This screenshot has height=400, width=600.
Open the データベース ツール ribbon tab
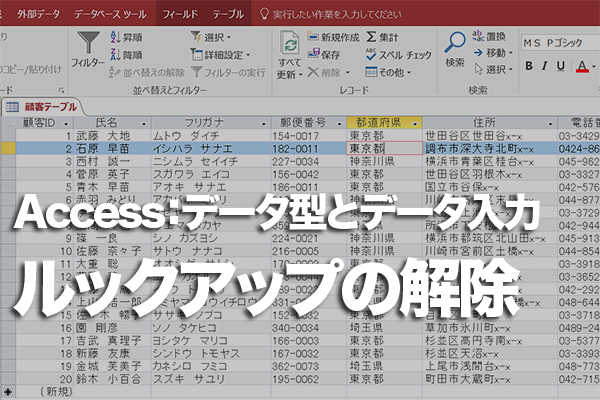click(x=110, y=14)
